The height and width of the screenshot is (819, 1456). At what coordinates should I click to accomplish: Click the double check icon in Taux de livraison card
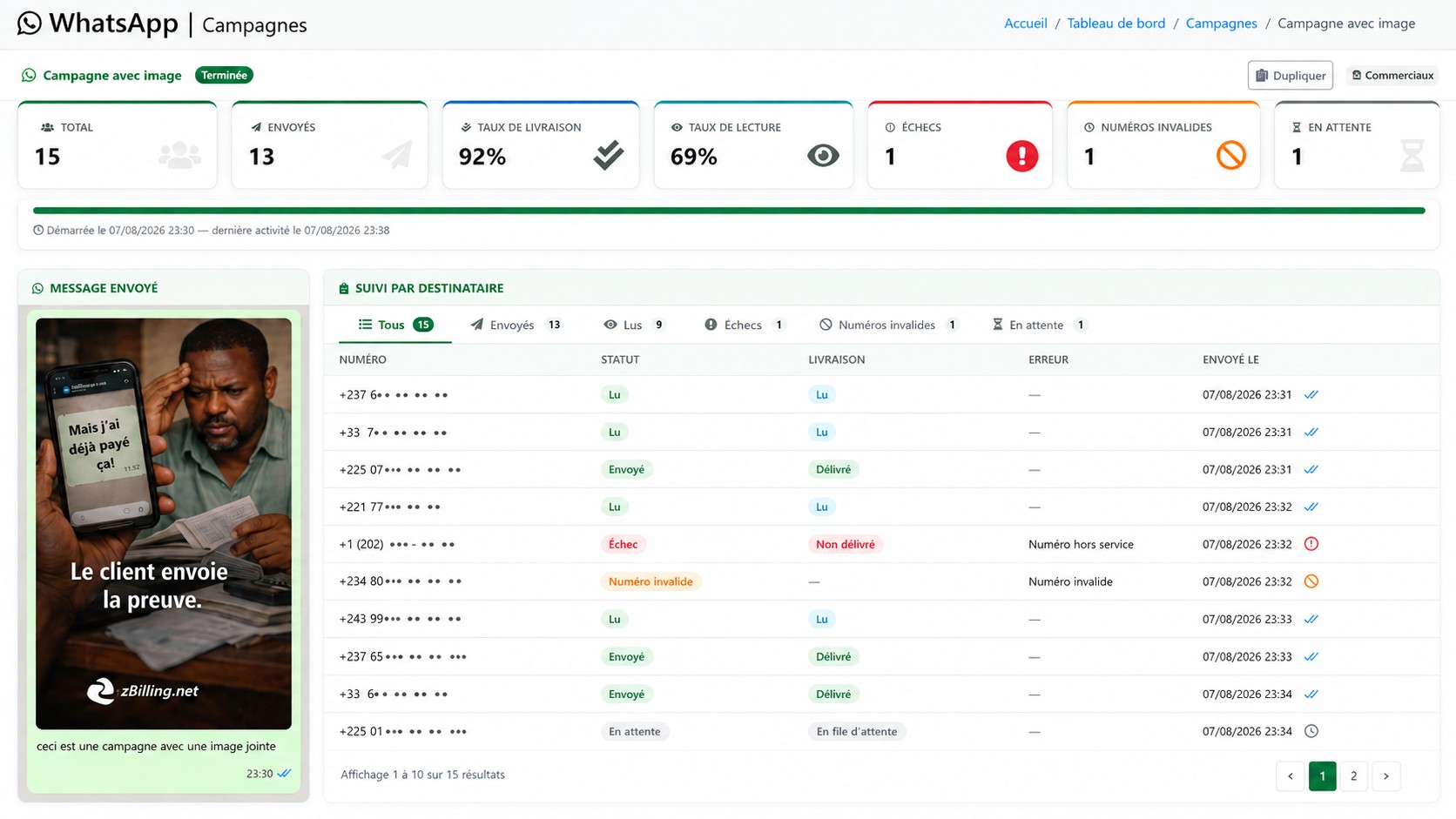pos(609,156)
